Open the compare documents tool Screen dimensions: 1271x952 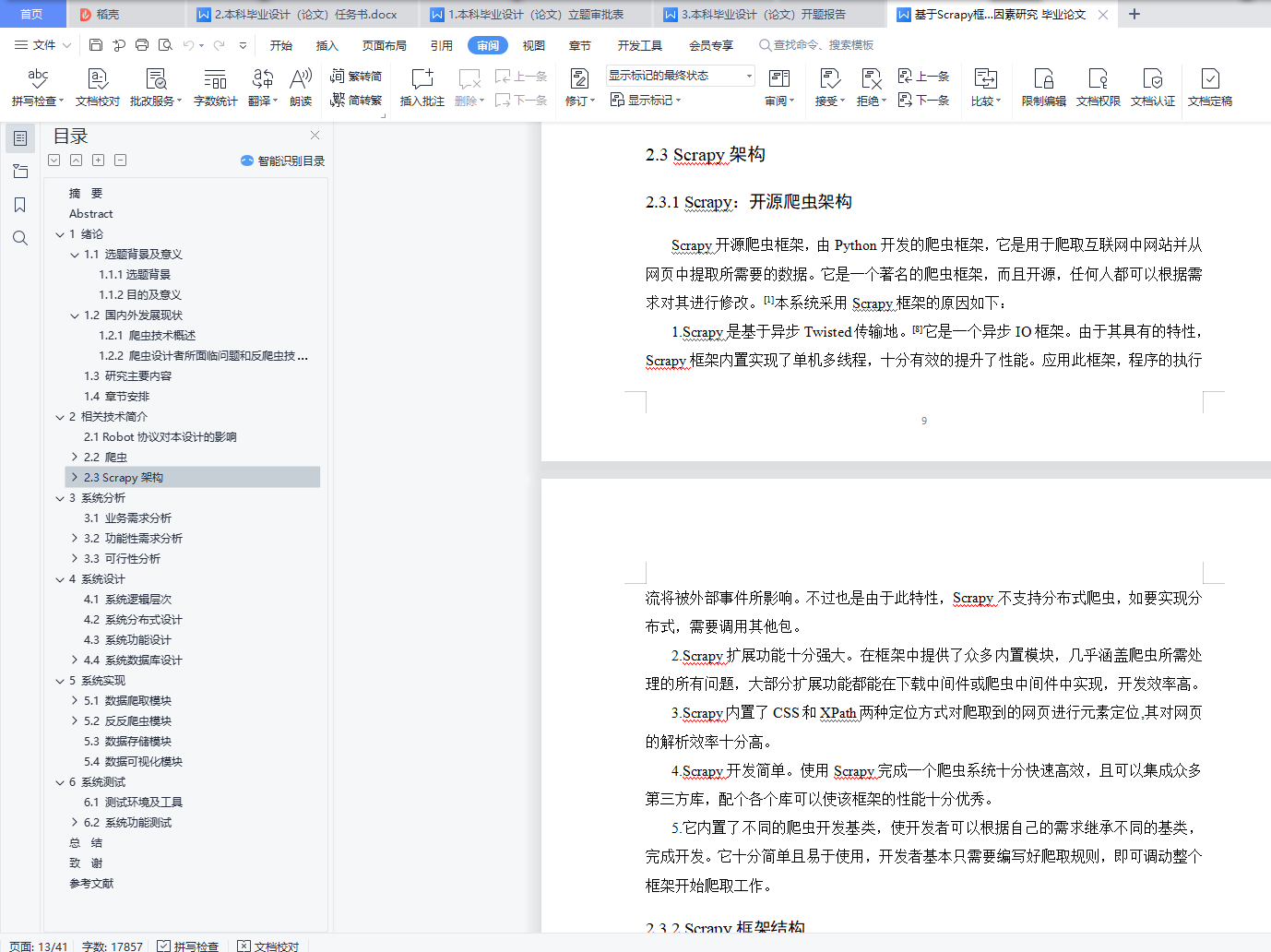click(x=985, y=88)
